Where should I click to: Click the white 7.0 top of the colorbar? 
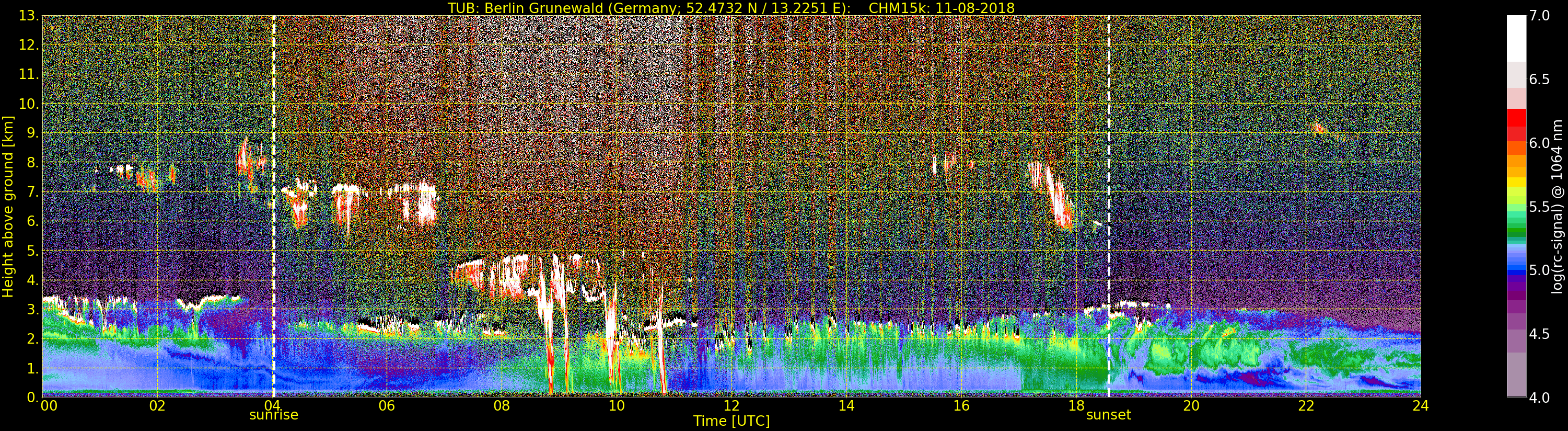point(1516,38)
